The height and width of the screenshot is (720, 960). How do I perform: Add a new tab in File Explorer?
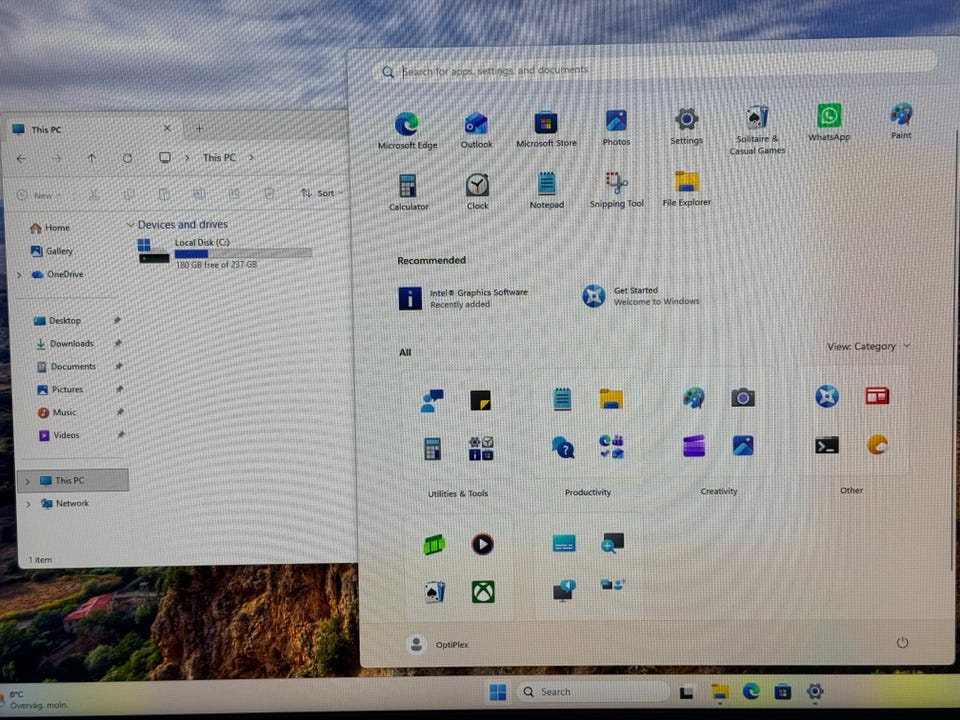pos(199,128)
